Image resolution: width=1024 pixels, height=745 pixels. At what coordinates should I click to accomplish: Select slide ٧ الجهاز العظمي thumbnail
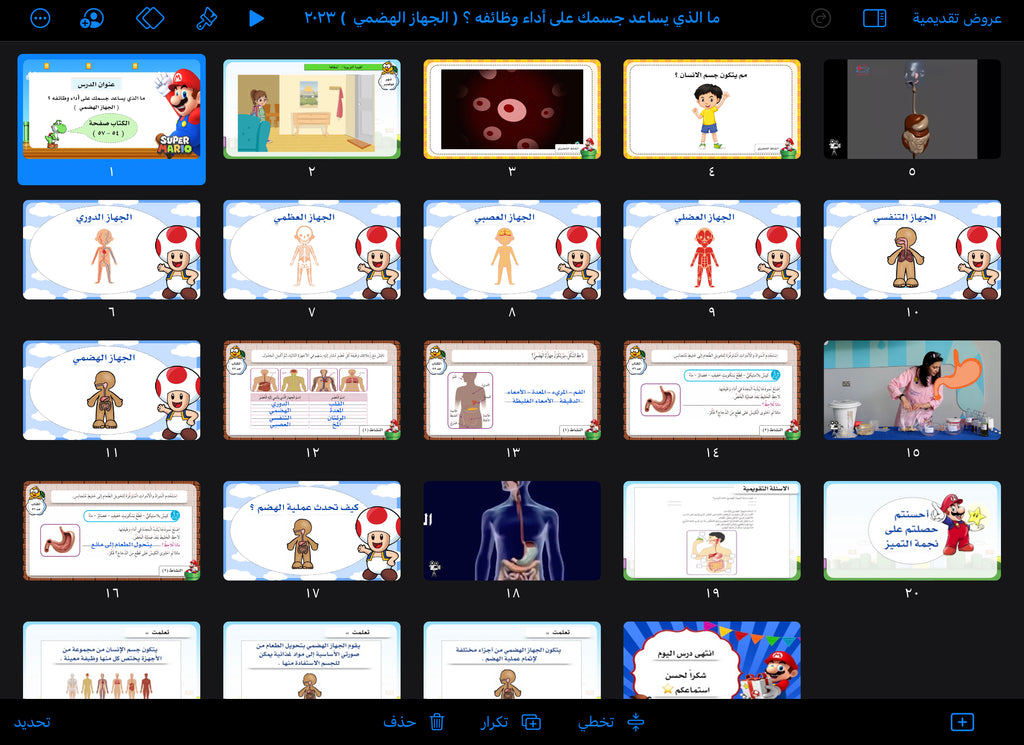312,250
